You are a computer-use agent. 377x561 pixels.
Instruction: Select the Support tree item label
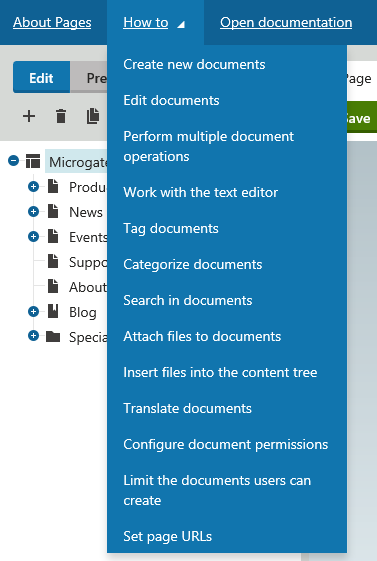click(x=88, y=262)
